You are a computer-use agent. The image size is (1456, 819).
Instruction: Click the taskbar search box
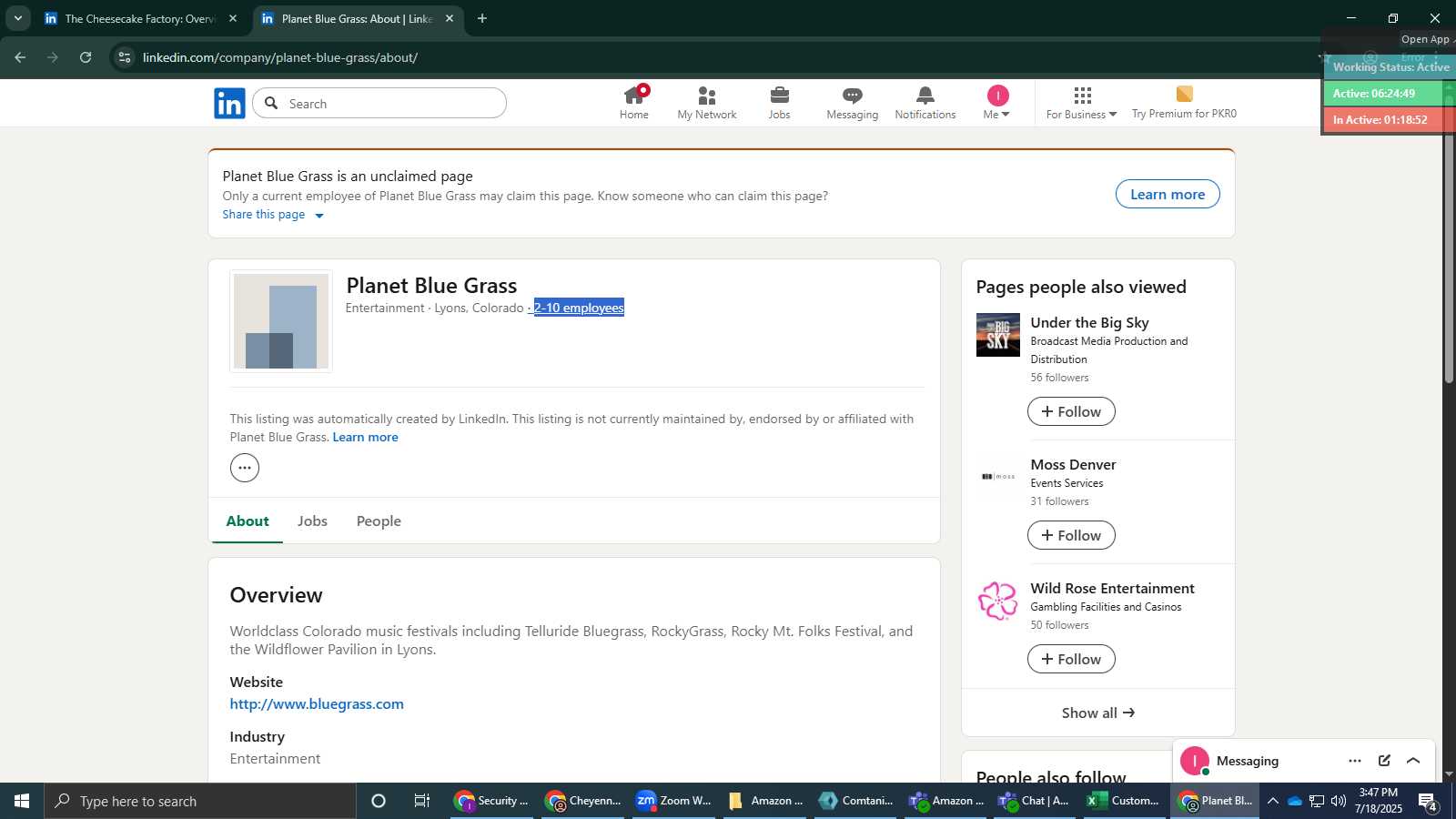tap(200, 801)
